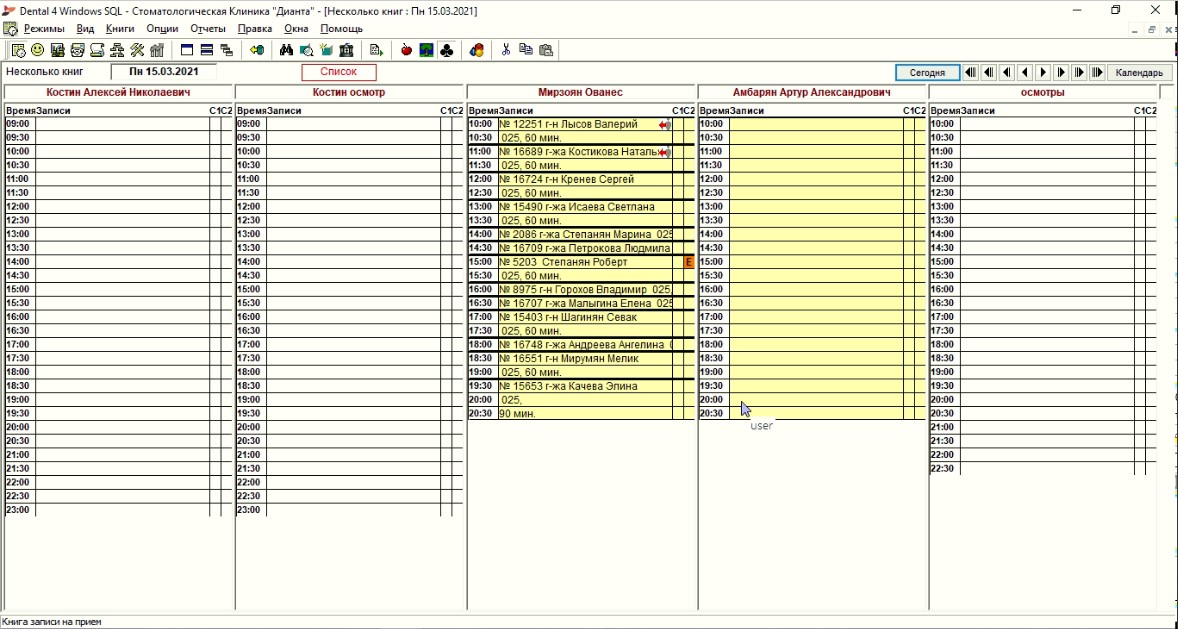Click the paste clipboard icon
The image size is (1178, 629).
(546, 50)
